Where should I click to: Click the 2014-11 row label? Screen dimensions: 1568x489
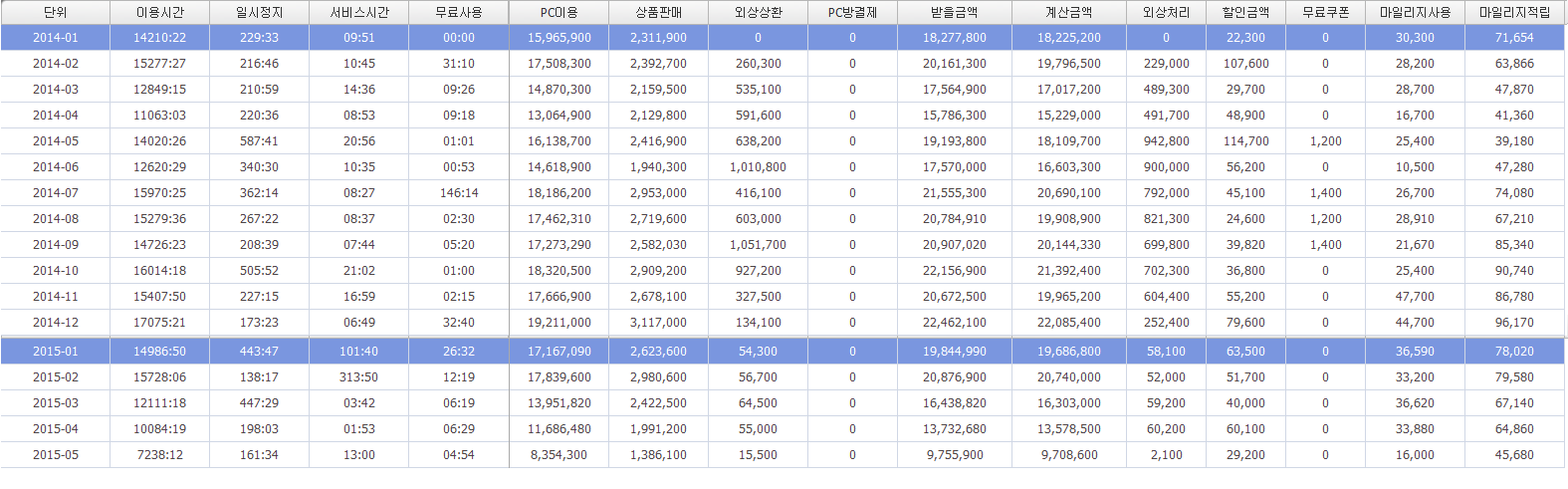[x=56, y=297]
